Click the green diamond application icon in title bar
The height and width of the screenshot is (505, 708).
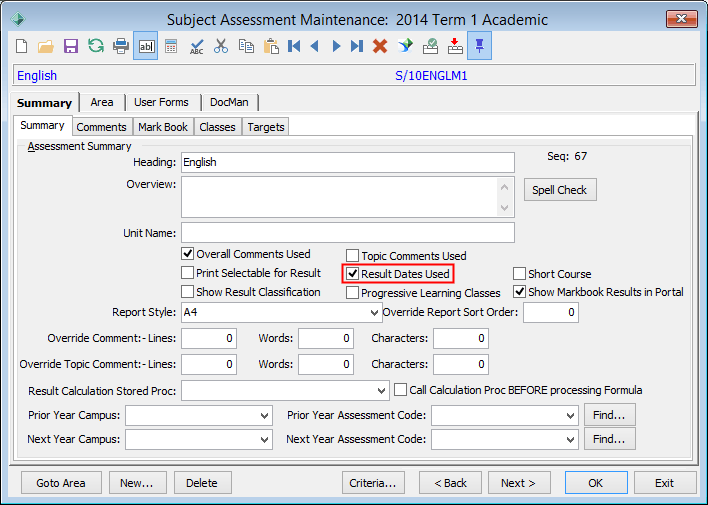[x=18, y=19]
